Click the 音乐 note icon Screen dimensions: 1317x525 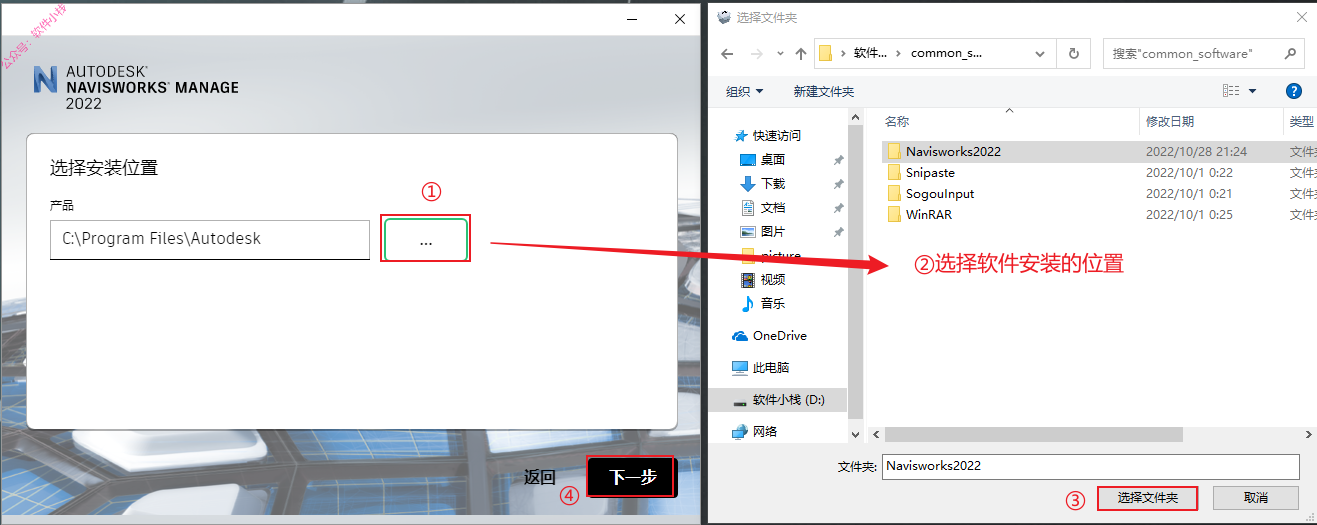[x=747, y=304]
